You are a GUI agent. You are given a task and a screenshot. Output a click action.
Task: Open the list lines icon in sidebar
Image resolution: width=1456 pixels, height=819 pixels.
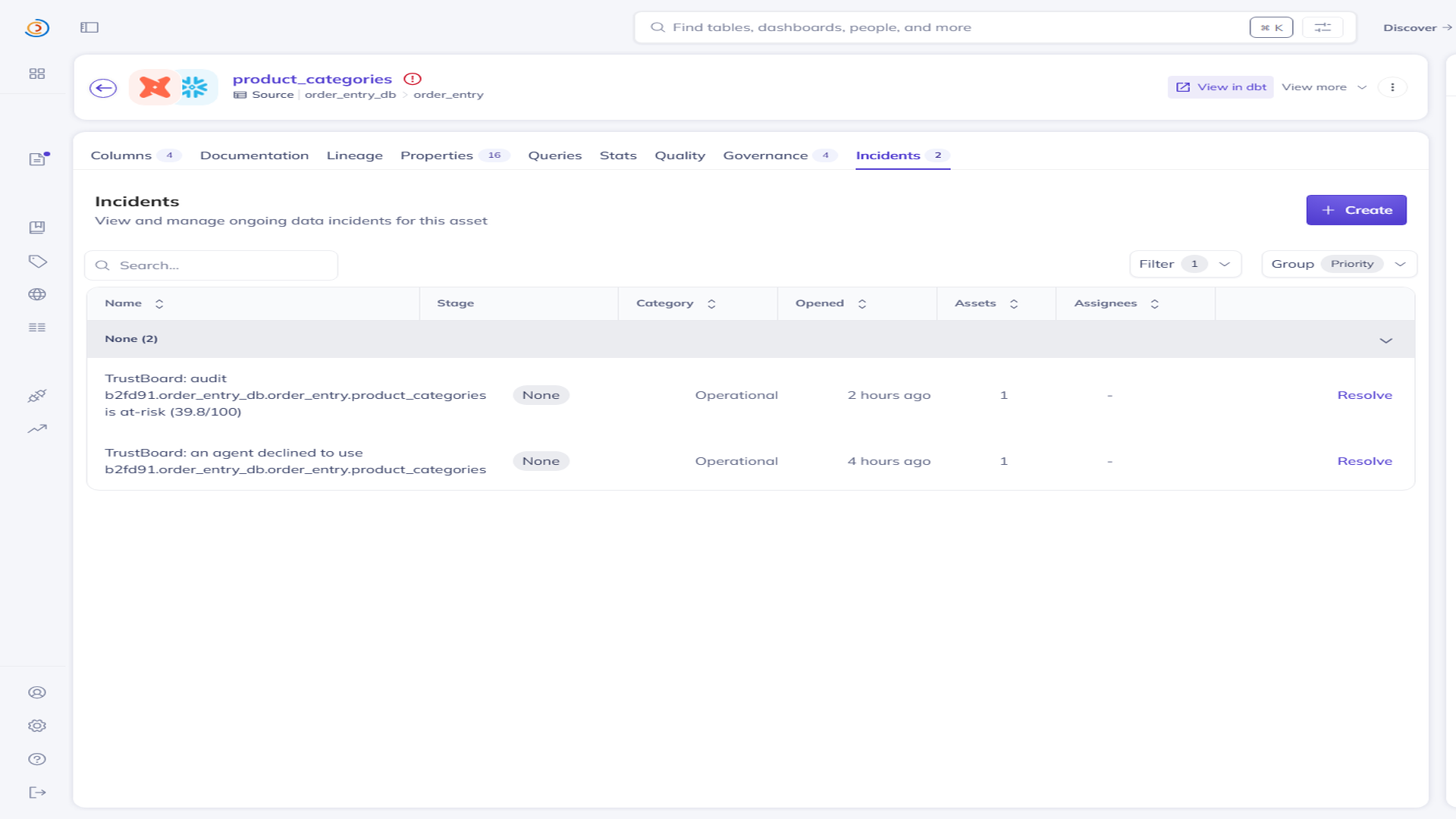click(x=37, y=328)
